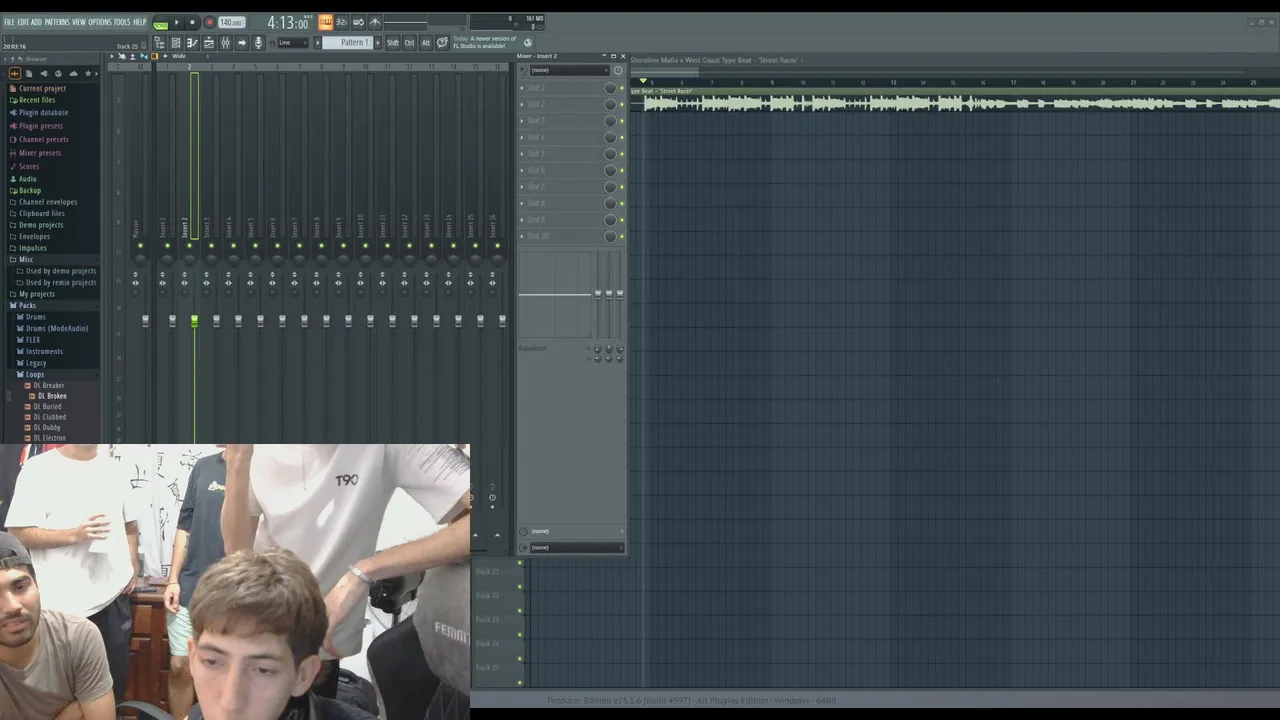Click the 4:13:00 time display
The height and width of the screenshot is (720, 1280).
pos(287,22)
